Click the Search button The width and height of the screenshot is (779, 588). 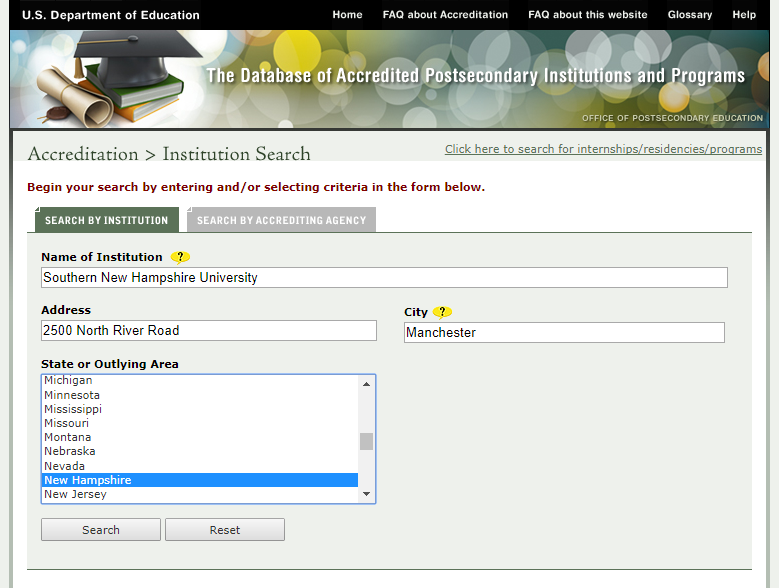click(x=101, y=530)
